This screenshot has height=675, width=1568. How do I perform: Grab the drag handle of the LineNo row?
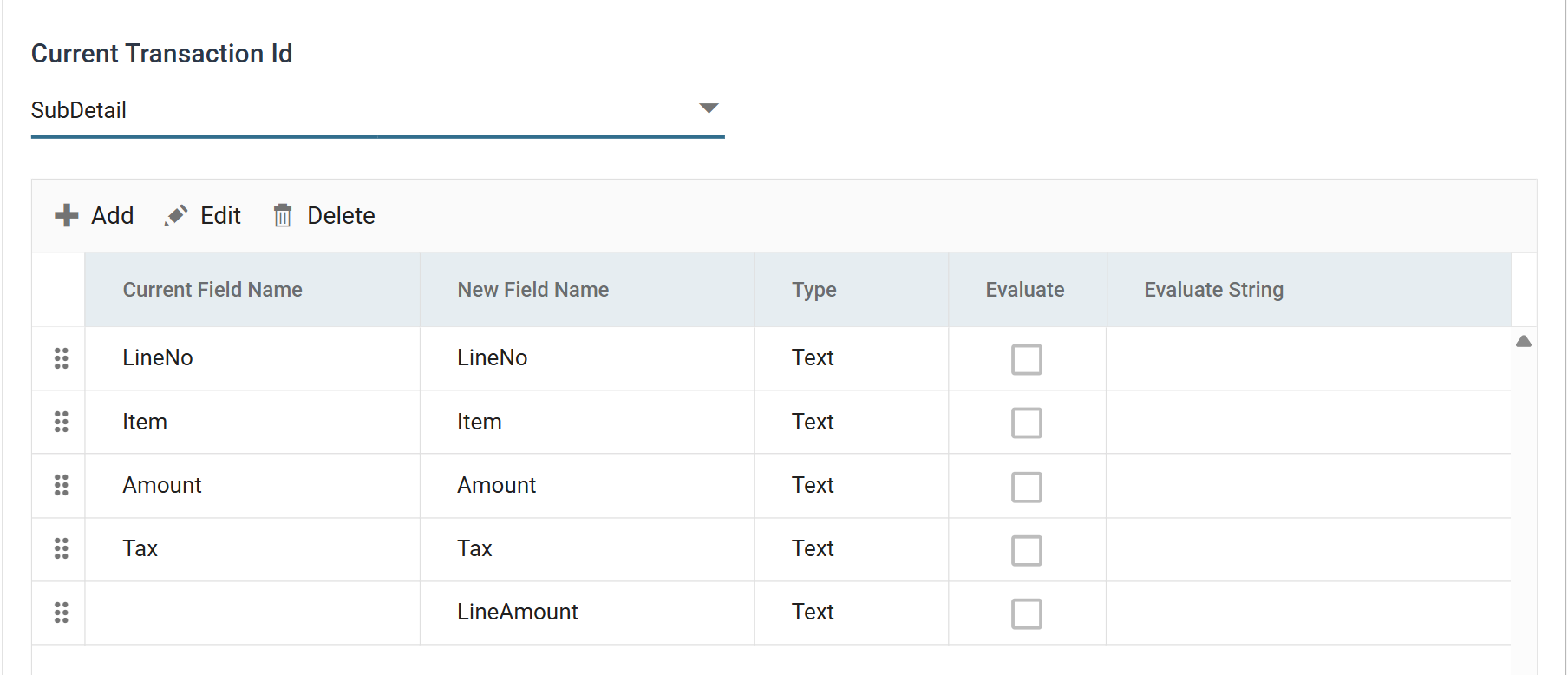(62, 358)
